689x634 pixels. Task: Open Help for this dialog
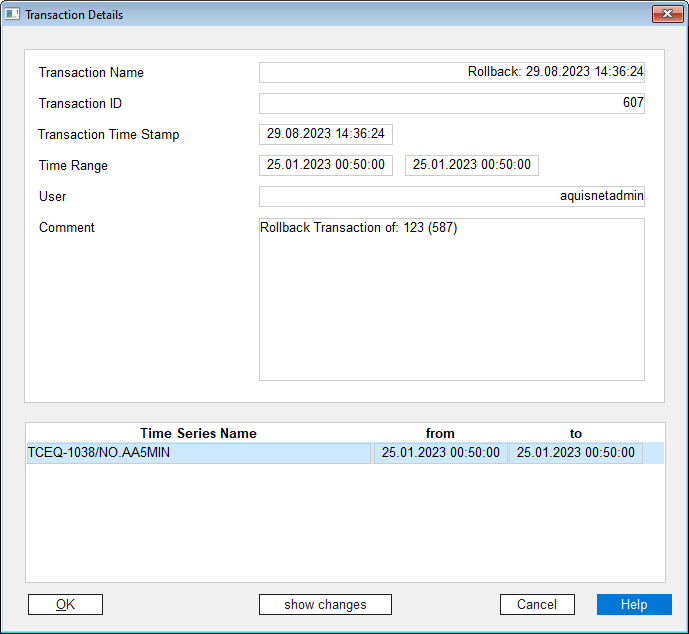coord(633,605)
